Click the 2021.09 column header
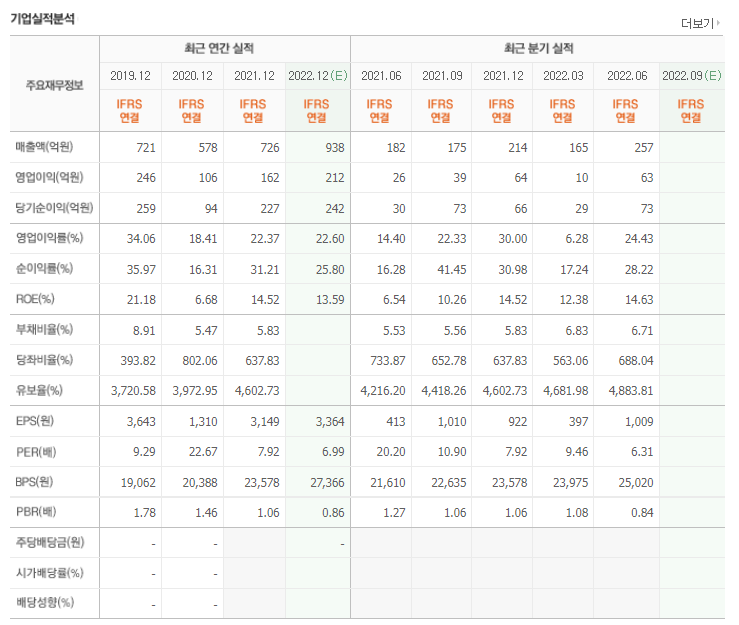This screenshot has height=625, width=739. pos(443,76)
